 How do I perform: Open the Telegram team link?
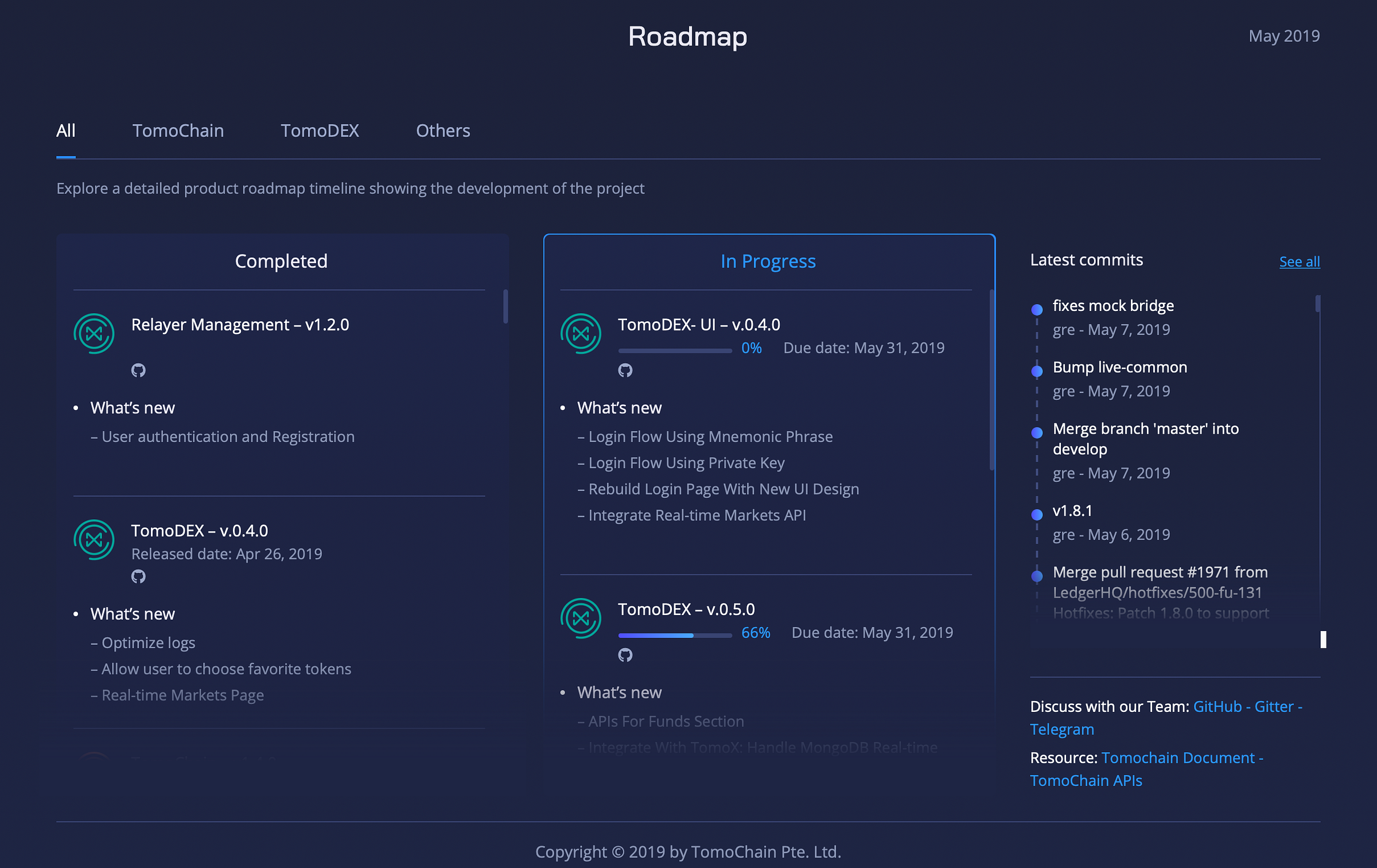tap(1061, 729)
